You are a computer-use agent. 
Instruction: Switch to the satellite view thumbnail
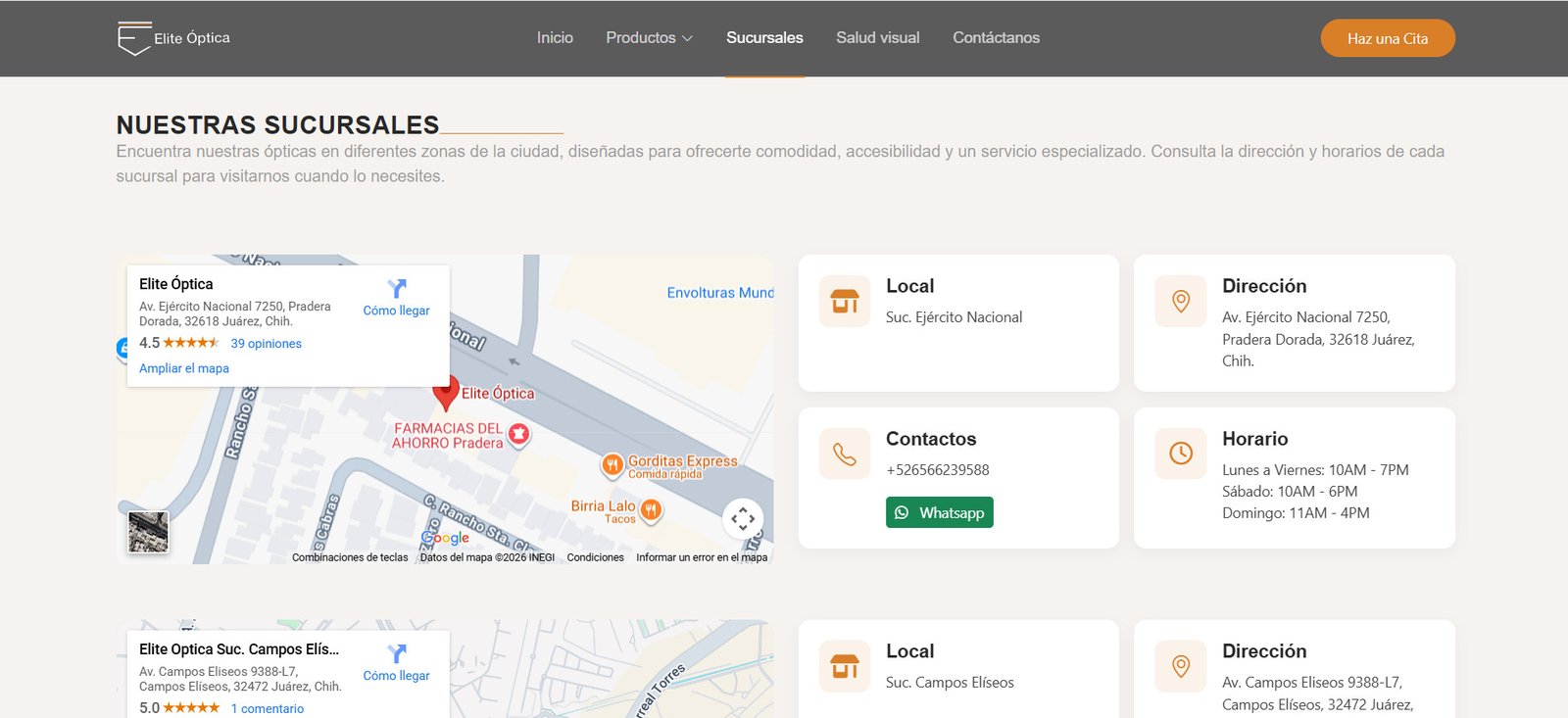[148, 532]
